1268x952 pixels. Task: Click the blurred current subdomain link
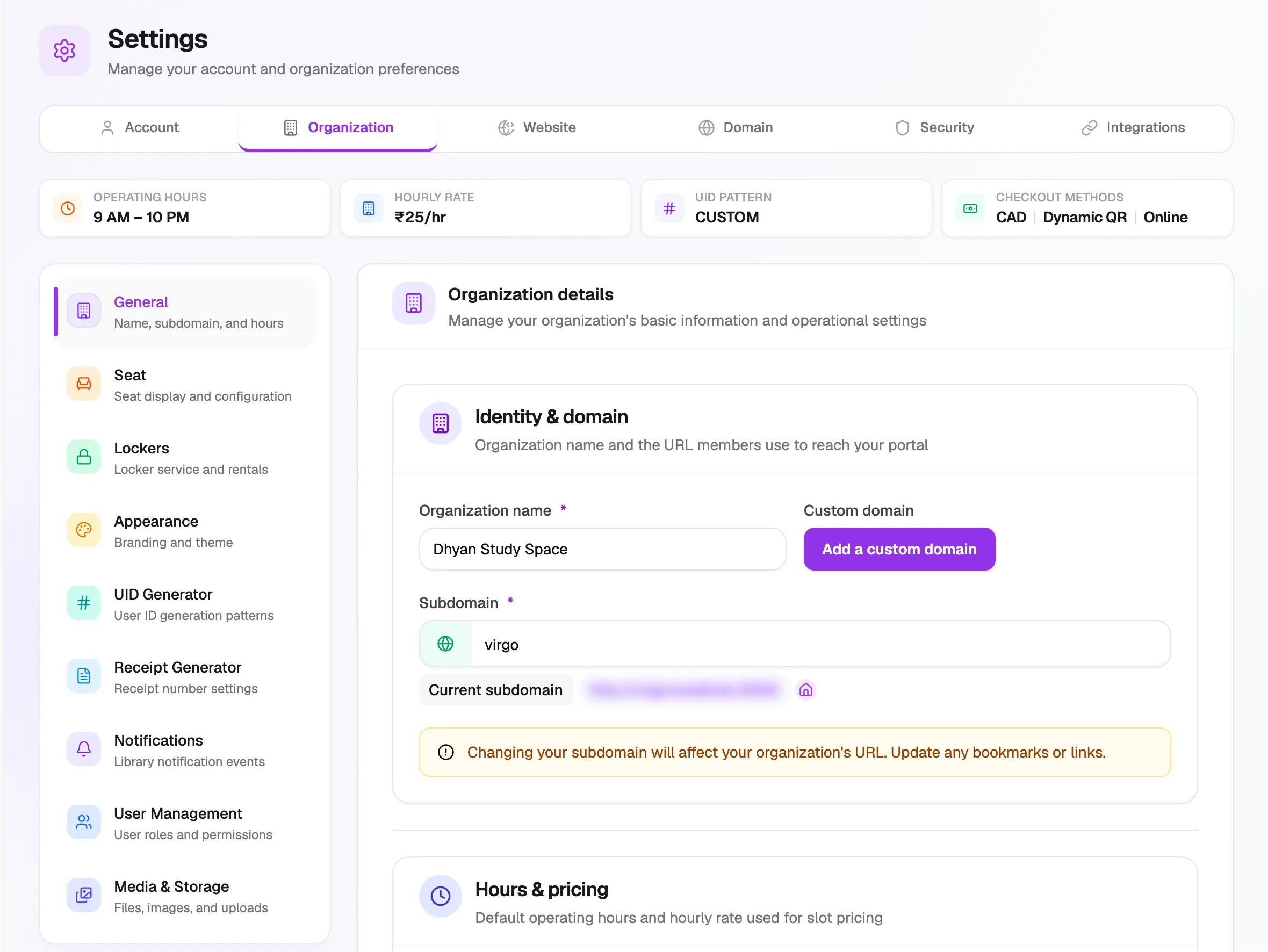683,690
